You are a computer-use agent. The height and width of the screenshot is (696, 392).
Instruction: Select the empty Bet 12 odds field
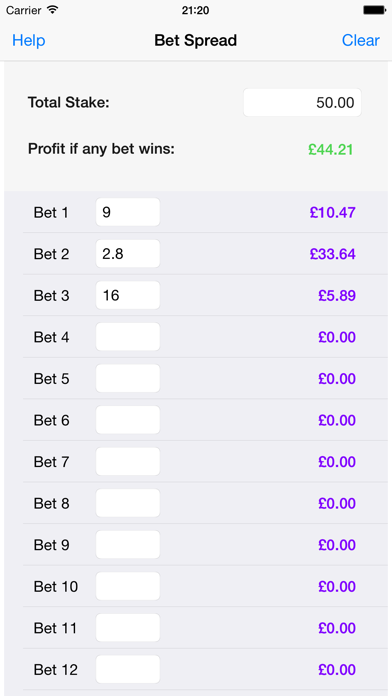coord(128,669)
